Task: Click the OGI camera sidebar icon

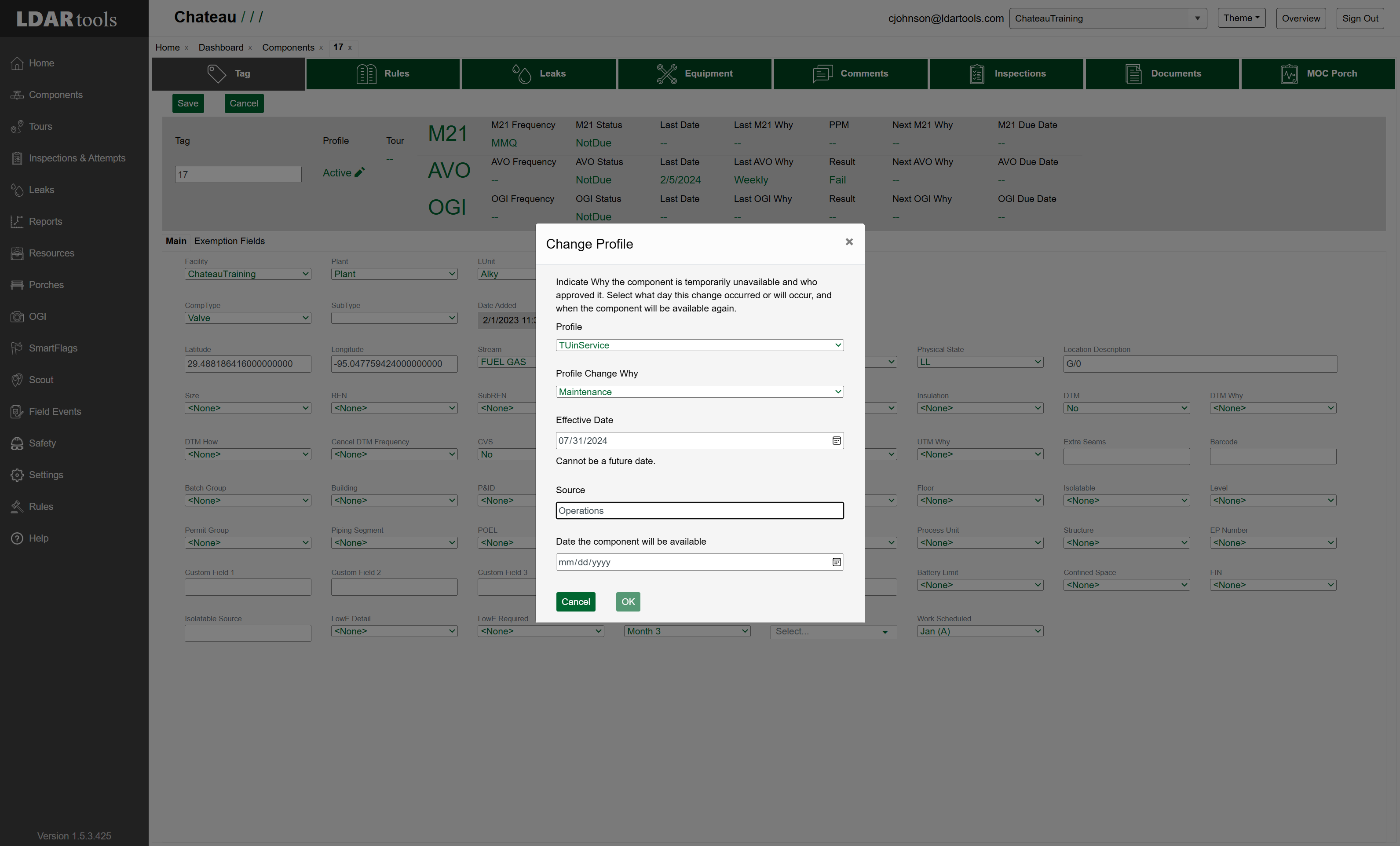Action: (17, 316)
